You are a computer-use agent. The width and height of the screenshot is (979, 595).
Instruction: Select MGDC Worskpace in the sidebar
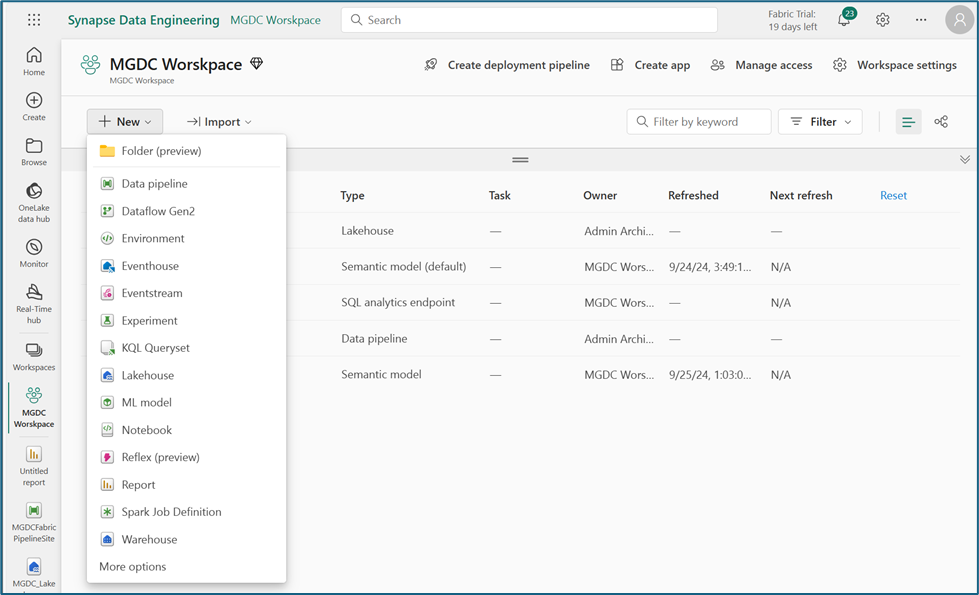34,408
